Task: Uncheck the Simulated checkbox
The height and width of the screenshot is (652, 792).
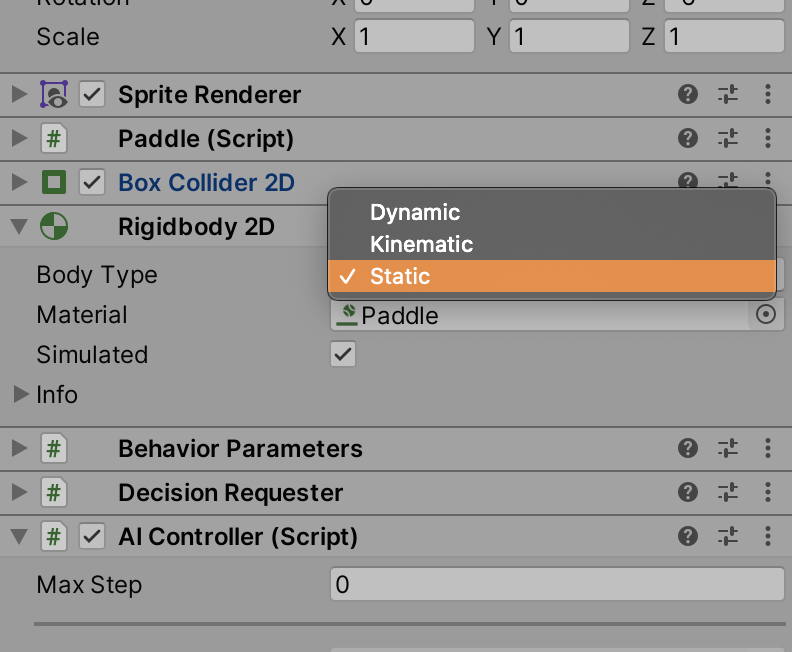Action: (343, 355)
